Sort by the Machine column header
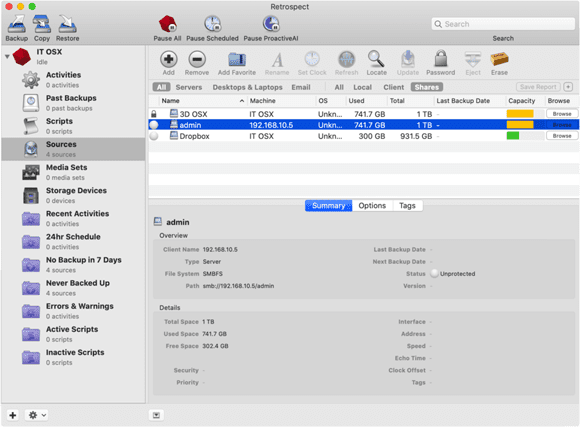The height and width of the screenshot is (427, 580). [x=281, y=101]
